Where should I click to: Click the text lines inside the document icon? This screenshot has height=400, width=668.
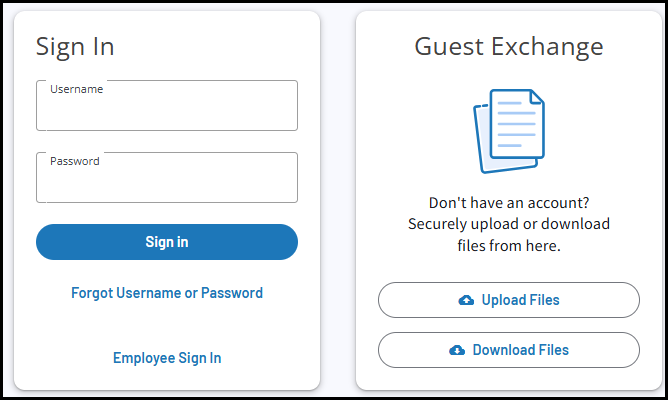[516, 128]
